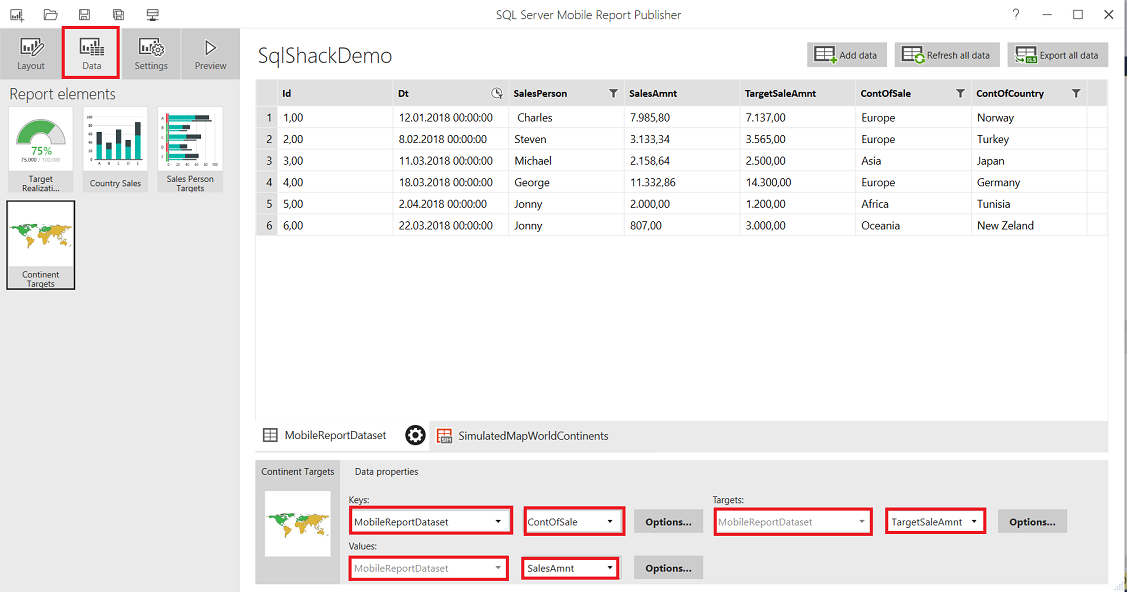Open help via the question mark icon
This screenshot has width=1127, height=592.
pyautogui.click(x=1016, y=14)
